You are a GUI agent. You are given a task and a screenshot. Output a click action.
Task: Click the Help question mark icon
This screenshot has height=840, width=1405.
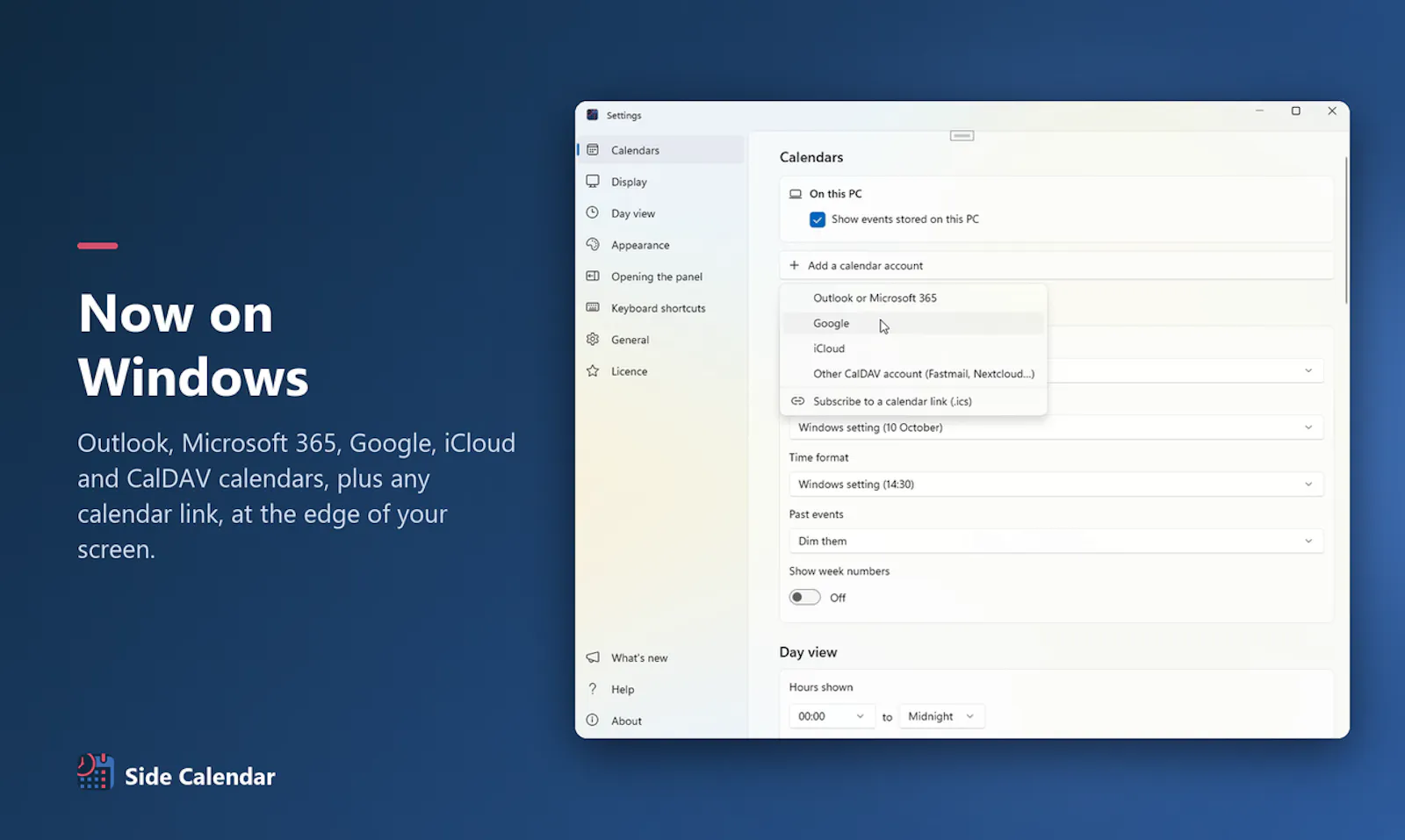[x=593, y=689]
